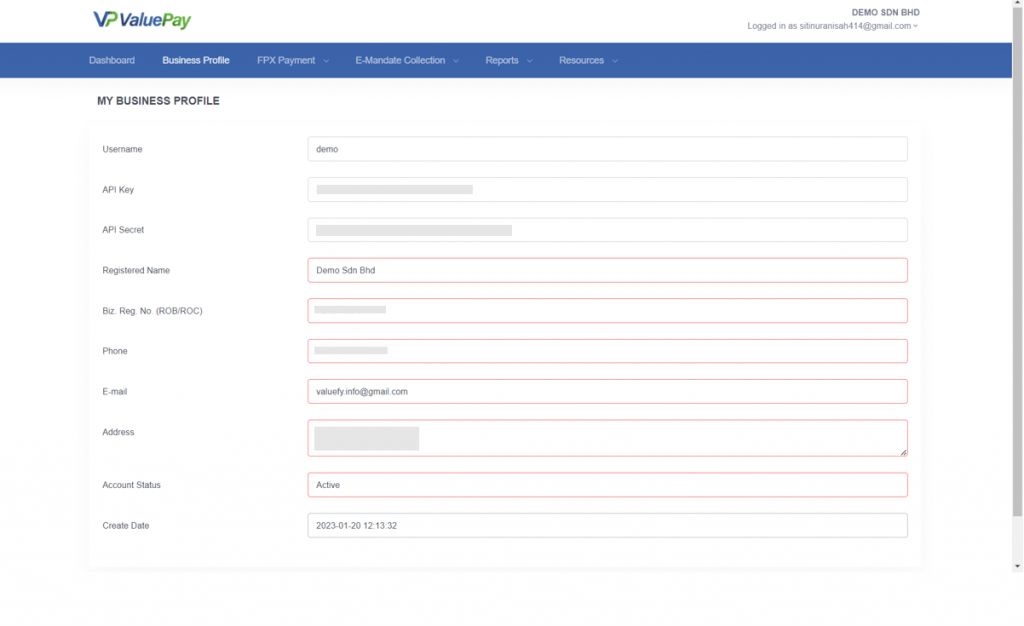This screenshot has width=1024, height=626.
Task: Open the Resources dropdown menu
Action: coord(587,60)
